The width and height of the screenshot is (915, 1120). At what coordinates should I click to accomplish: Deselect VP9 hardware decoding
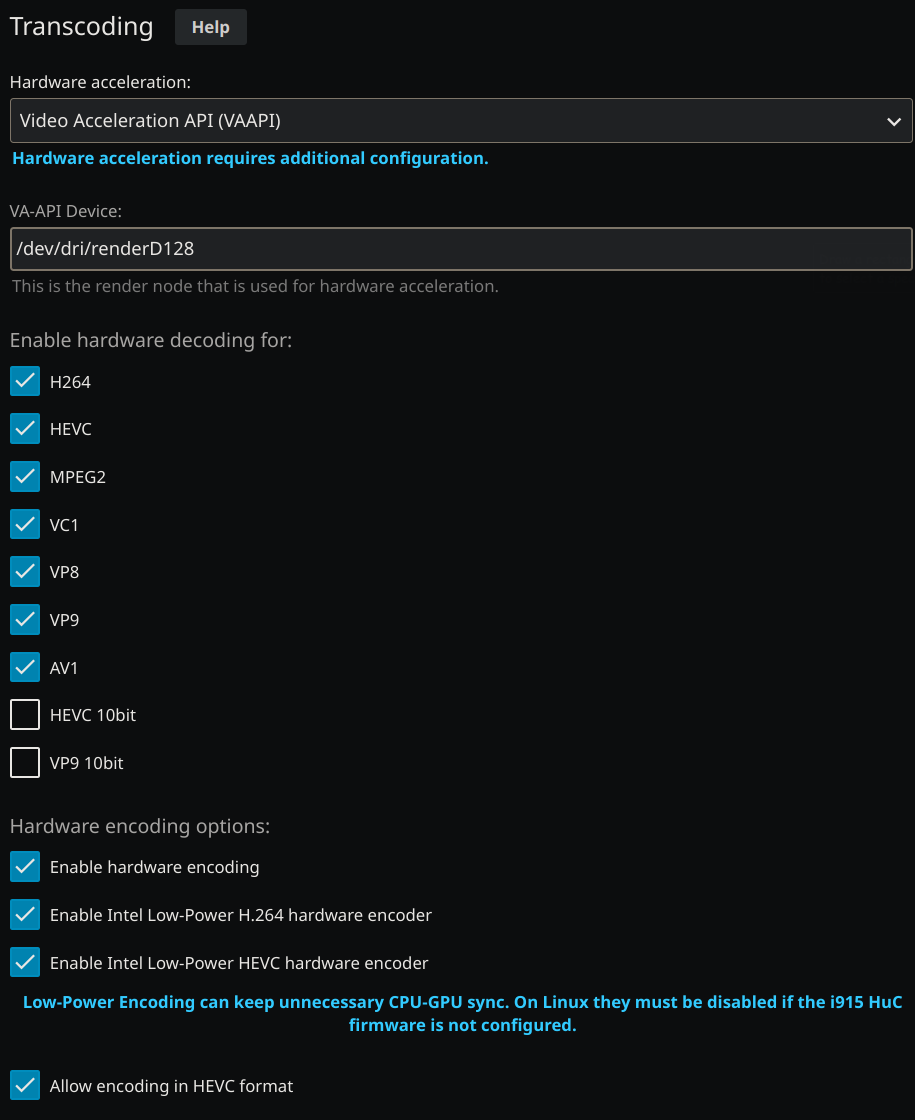tap(25, 620)
